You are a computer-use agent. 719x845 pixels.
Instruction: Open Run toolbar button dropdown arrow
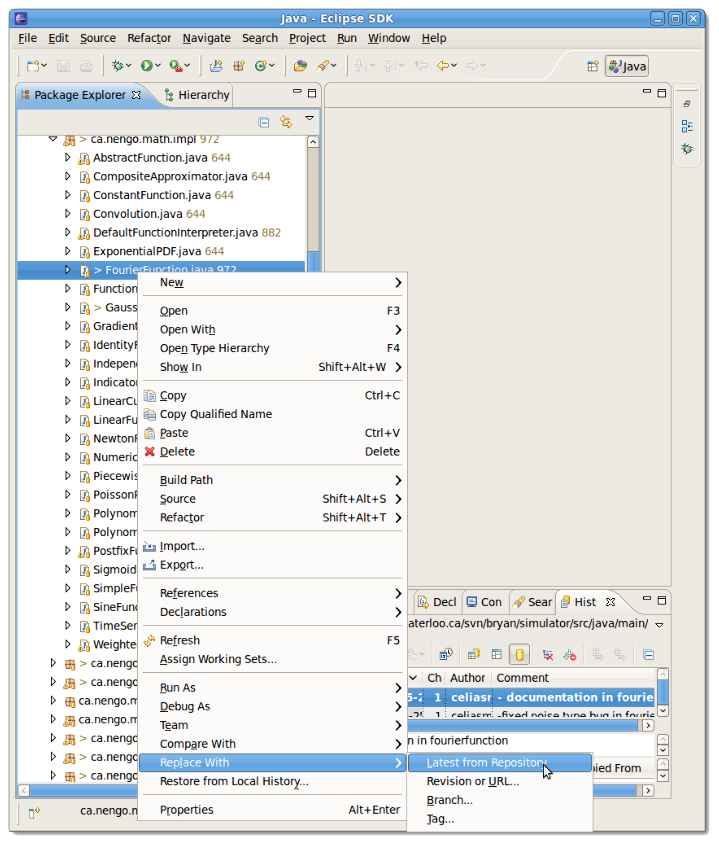(158, 66)
